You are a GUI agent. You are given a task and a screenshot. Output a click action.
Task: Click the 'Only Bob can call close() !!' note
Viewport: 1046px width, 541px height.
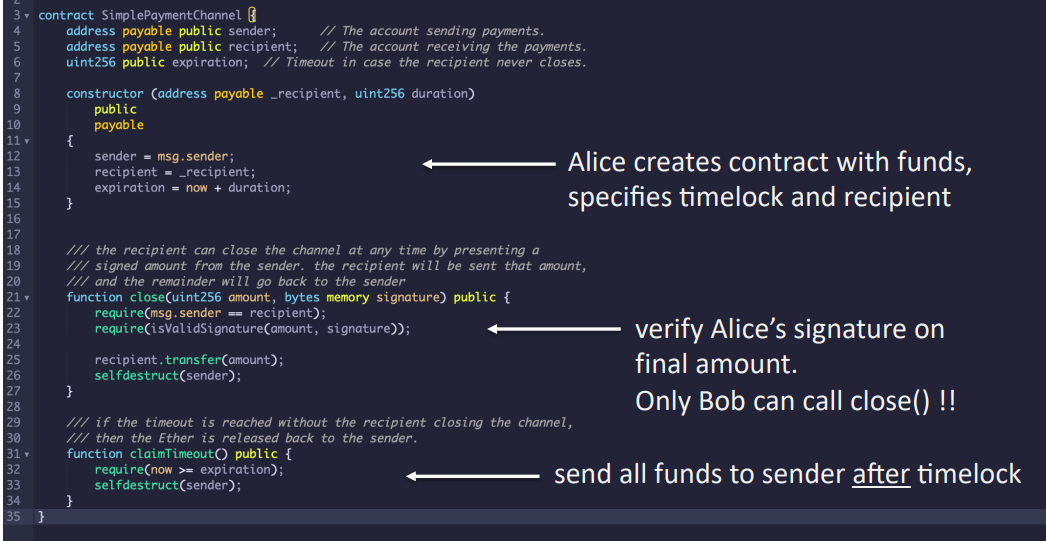pos(795,402)
